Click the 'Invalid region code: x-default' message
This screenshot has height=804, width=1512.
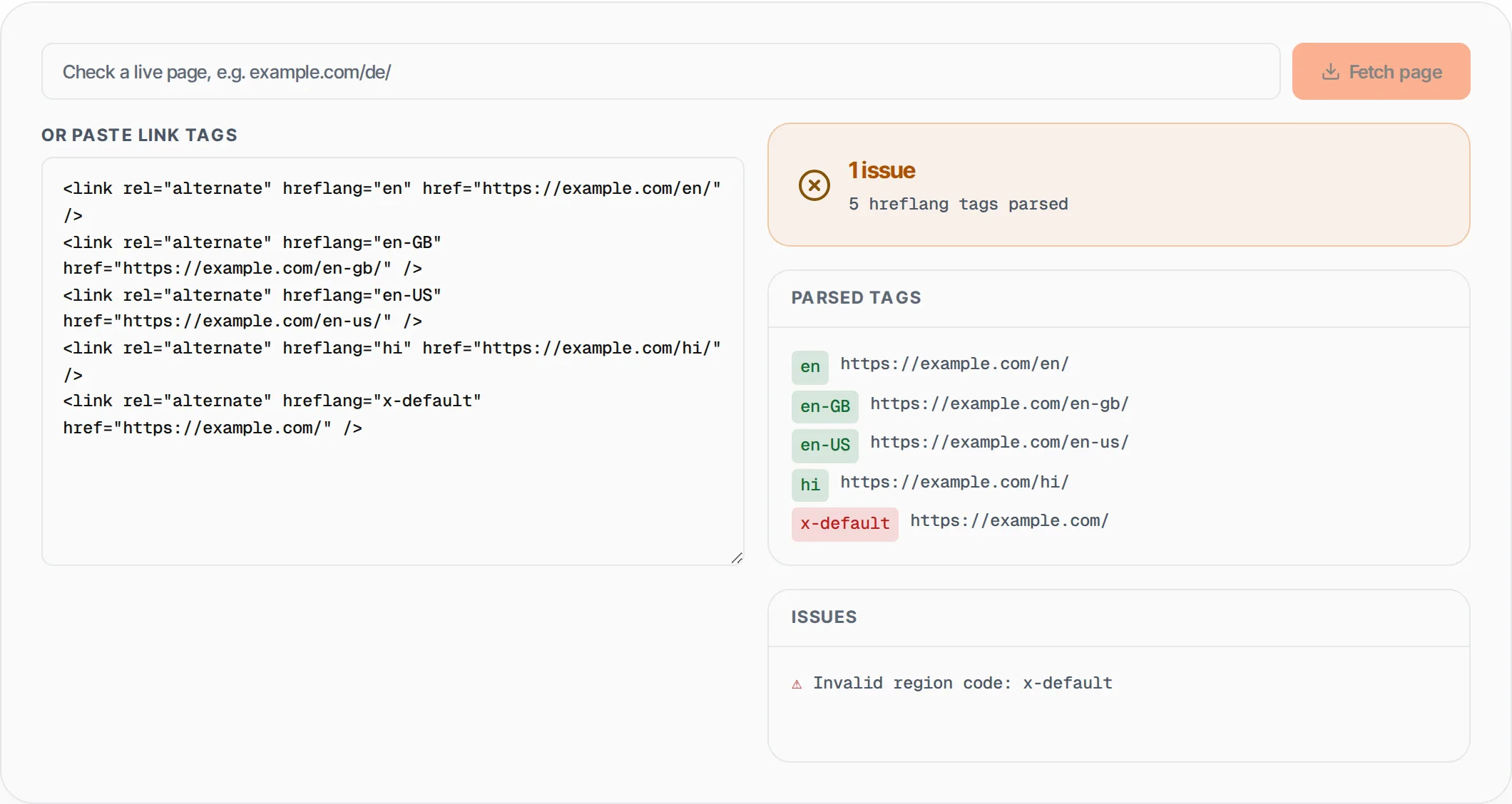963,684
